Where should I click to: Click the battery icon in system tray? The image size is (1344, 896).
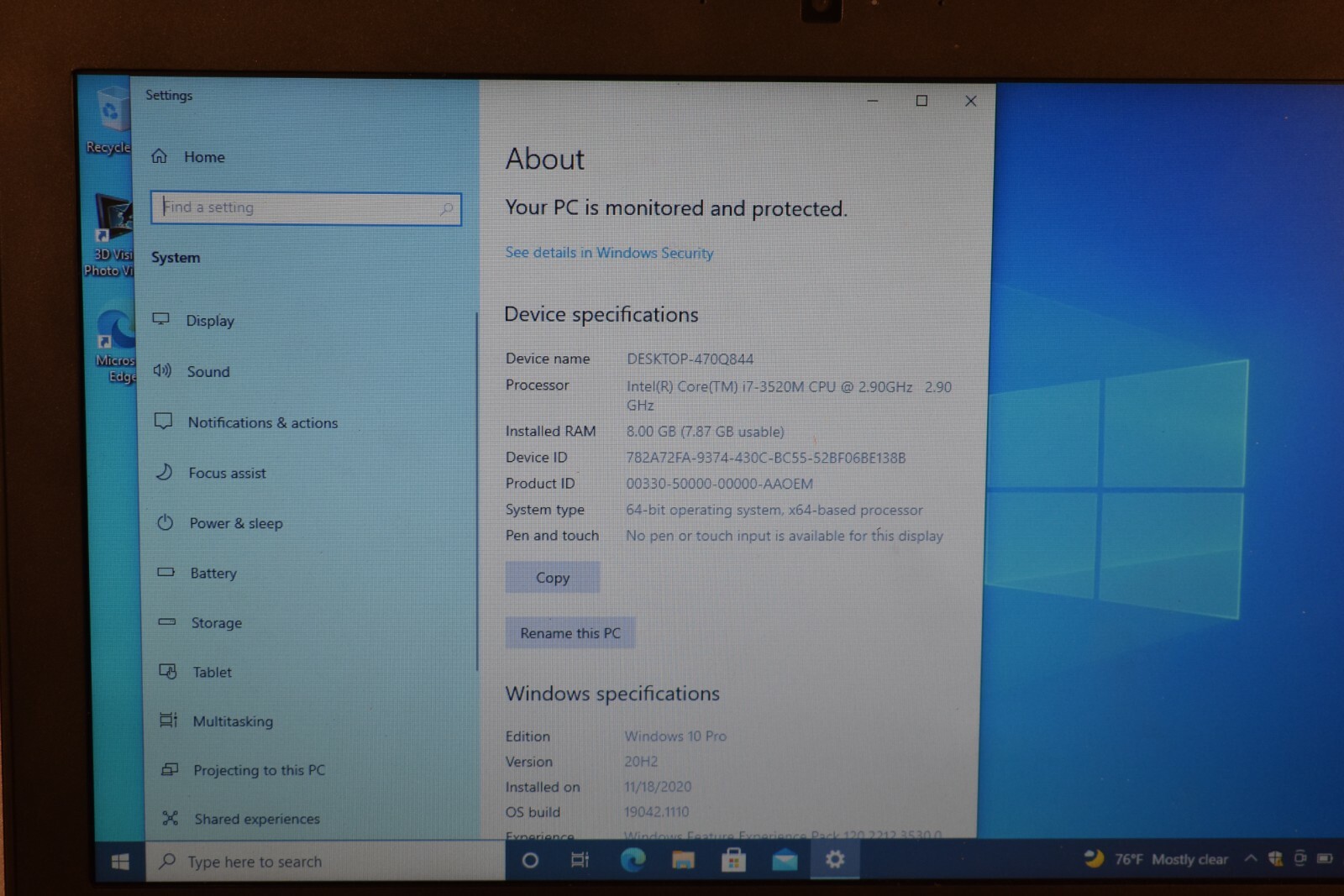pos(1325,858)
